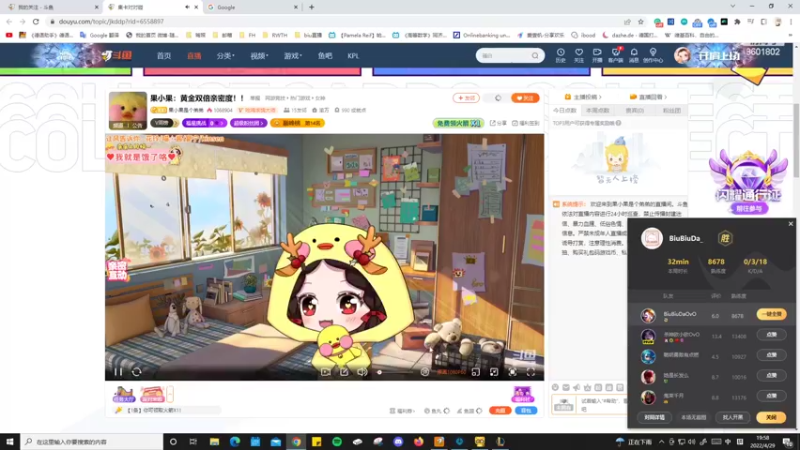Image resolution: width=800 pixels, height=450 pixels.
Task: Open the video quality setting in player
Action: pos(451,372)
